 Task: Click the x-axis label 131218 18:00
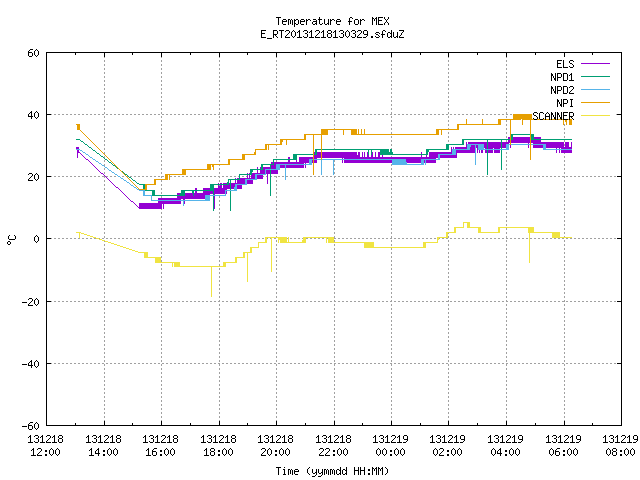click(218, 446)
